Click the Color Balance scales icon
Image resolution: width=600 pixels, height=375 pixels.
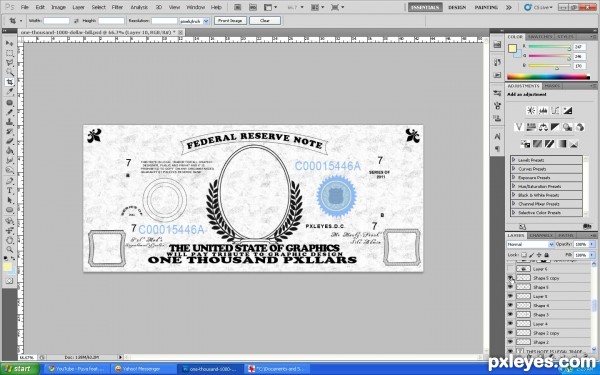tap(543, 127)
